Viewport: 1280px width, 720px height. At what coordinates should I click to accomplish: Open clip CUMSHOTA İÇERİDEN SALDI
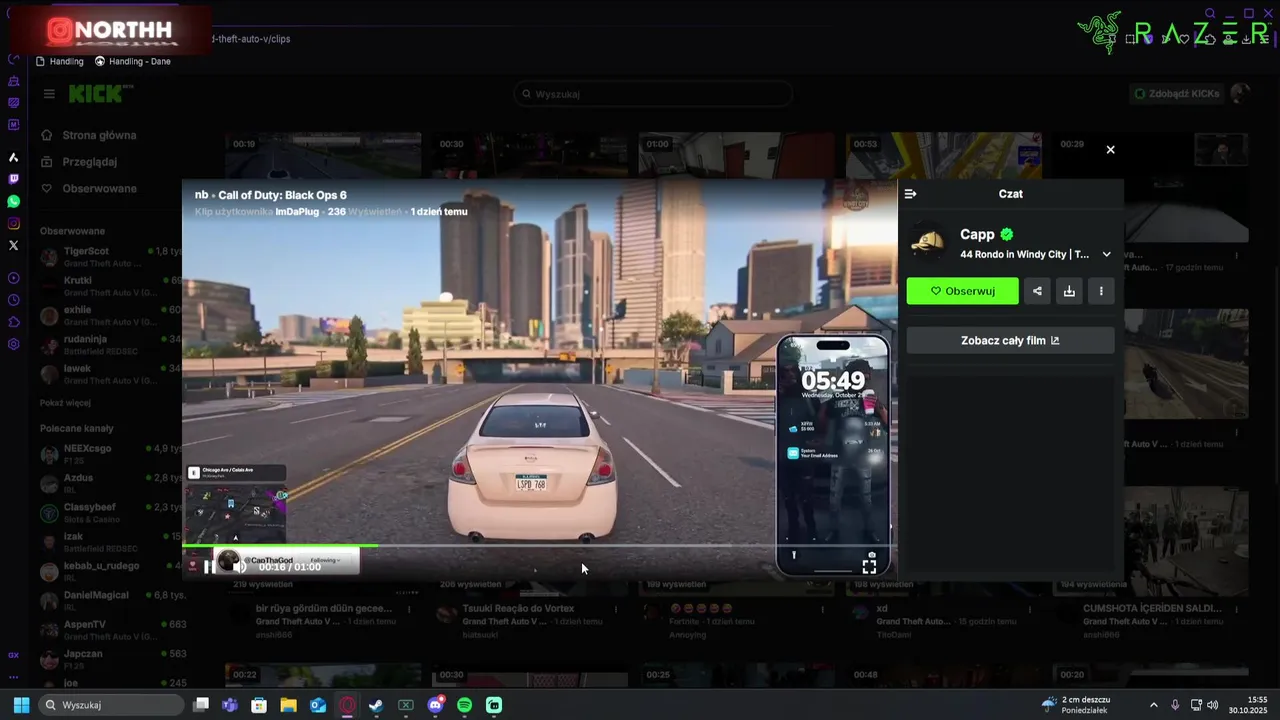(1152, 608)
